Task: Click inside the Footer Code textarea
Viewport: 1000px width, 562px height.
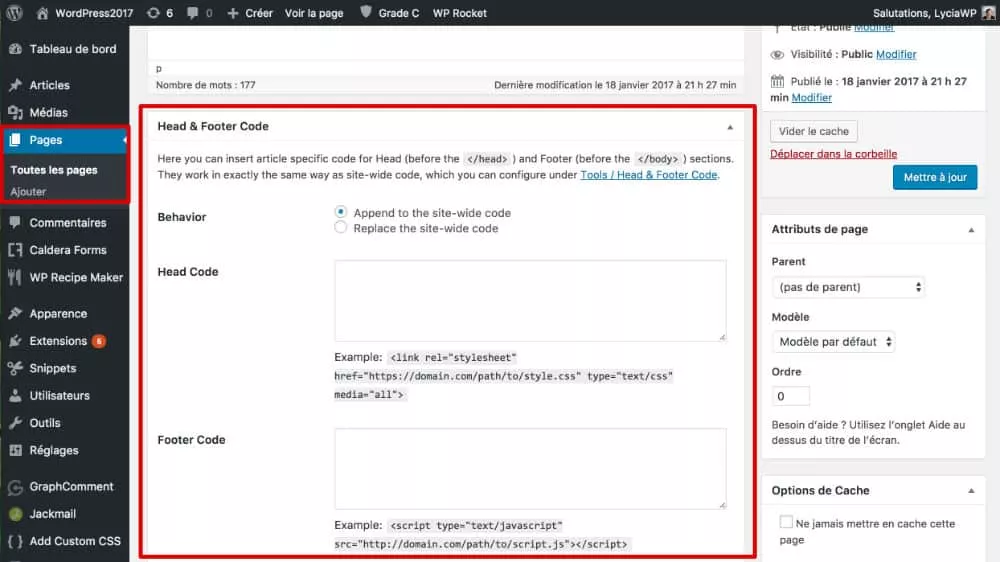Action: pyautogui.click(x=530, y=469)
